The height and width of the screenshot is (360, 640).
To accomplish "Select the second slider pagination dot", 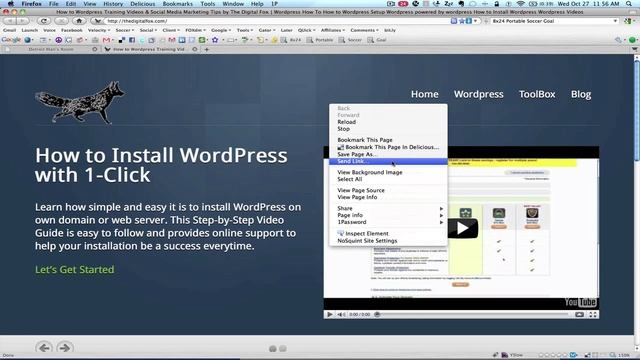I will pyautogui.click(x=282, y=349).
